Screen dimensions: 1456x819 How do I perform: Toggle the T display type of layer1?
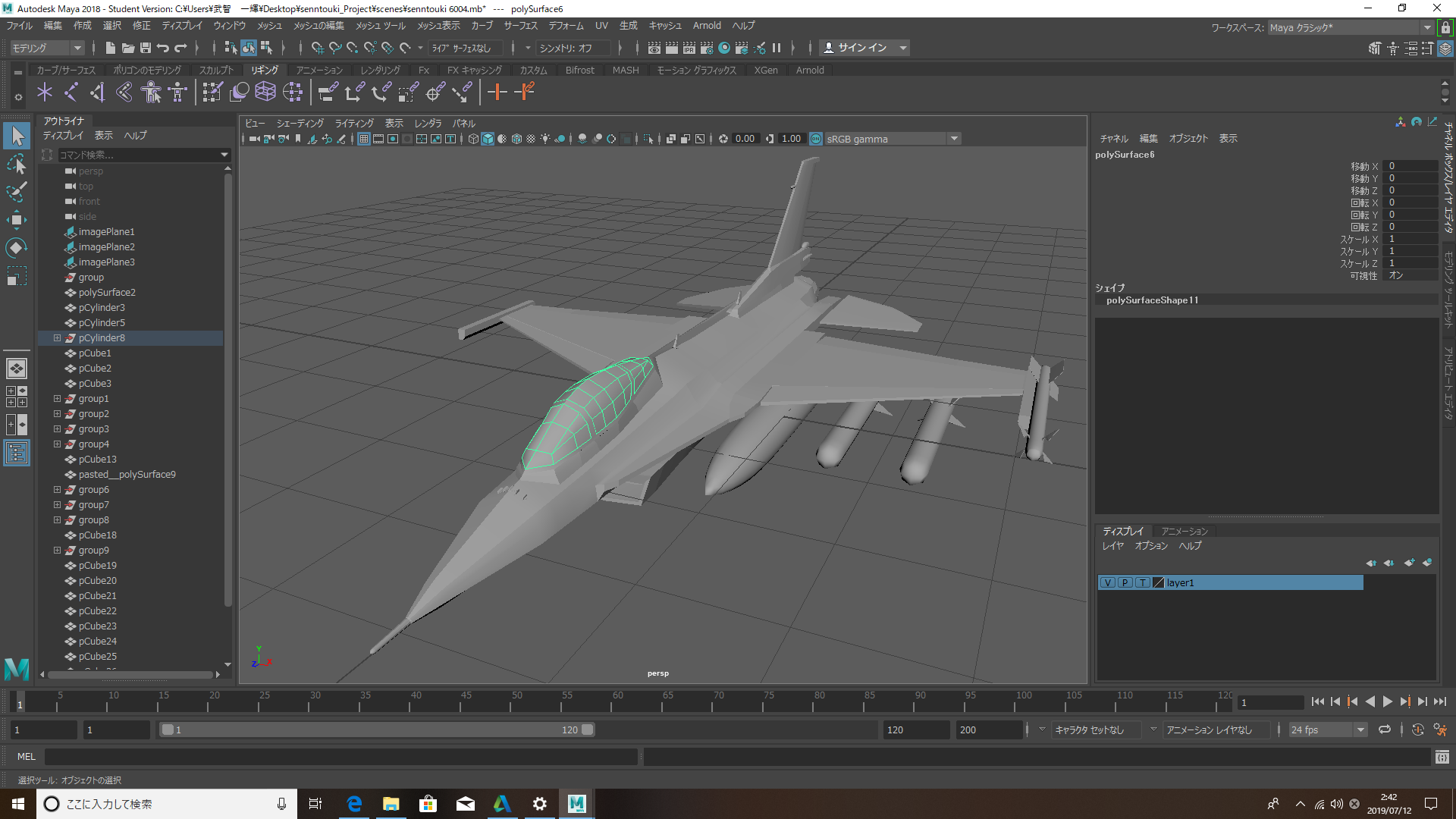point(1142,582)
